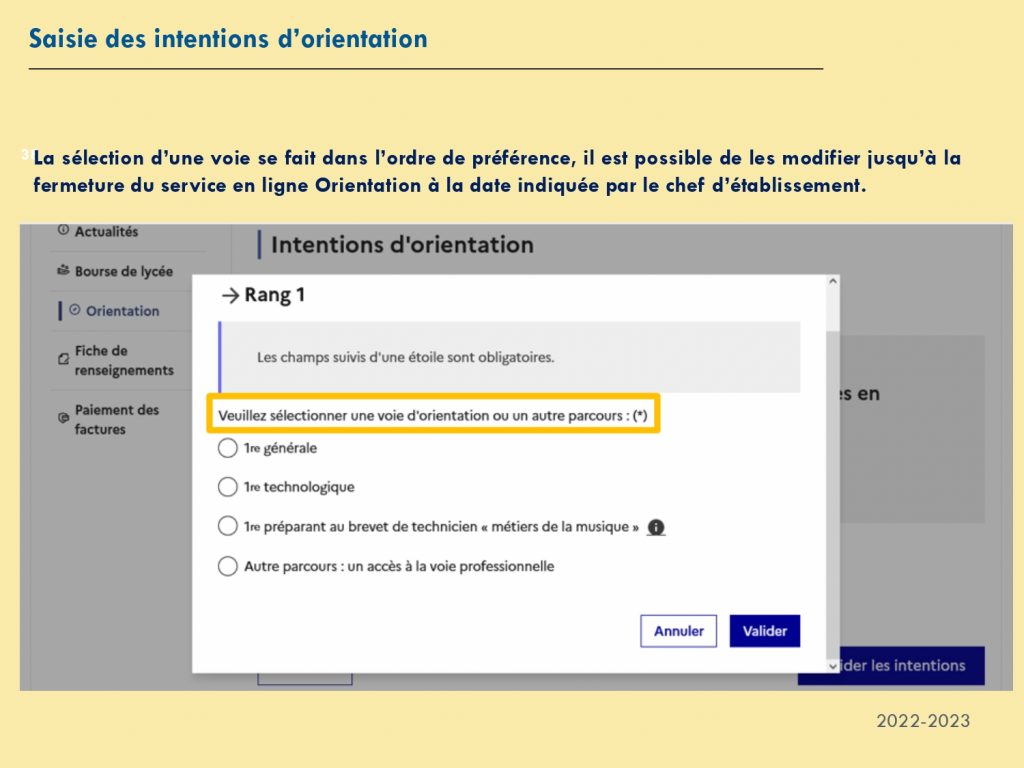Click the mandatory fields notice box
Viewport: 1024px width, 768px height.
click(509, 357)
